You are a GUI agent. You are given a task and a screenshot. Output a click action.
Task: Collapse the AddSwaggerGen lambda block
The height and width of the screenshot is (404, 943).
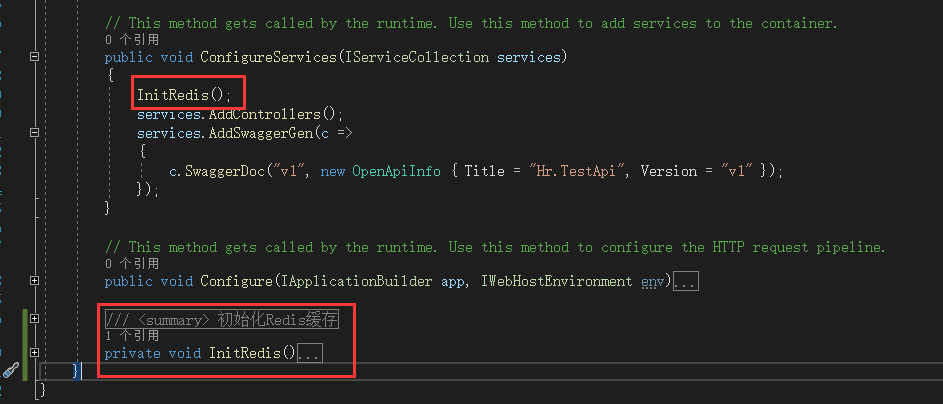(x=35, y=133)
